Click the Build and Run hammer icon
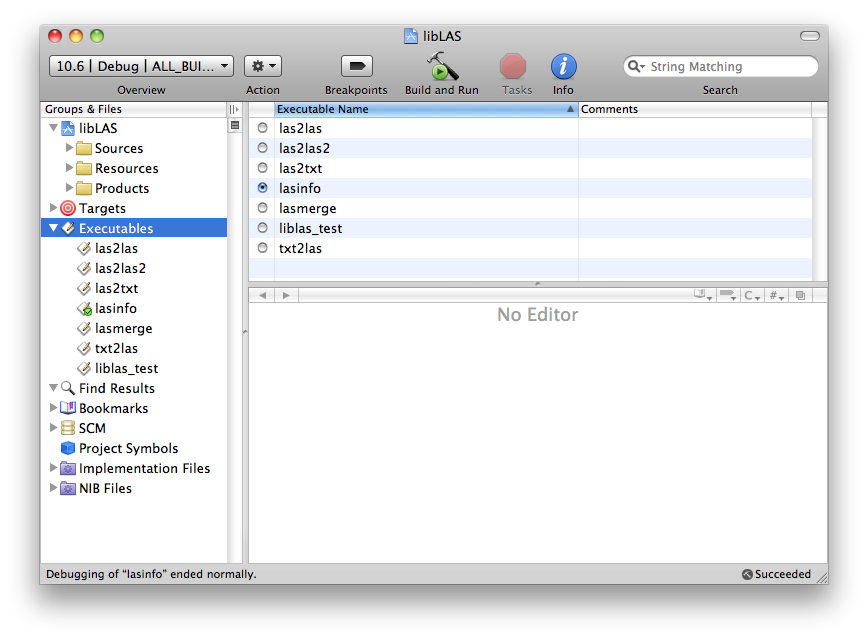 [441, 67]
